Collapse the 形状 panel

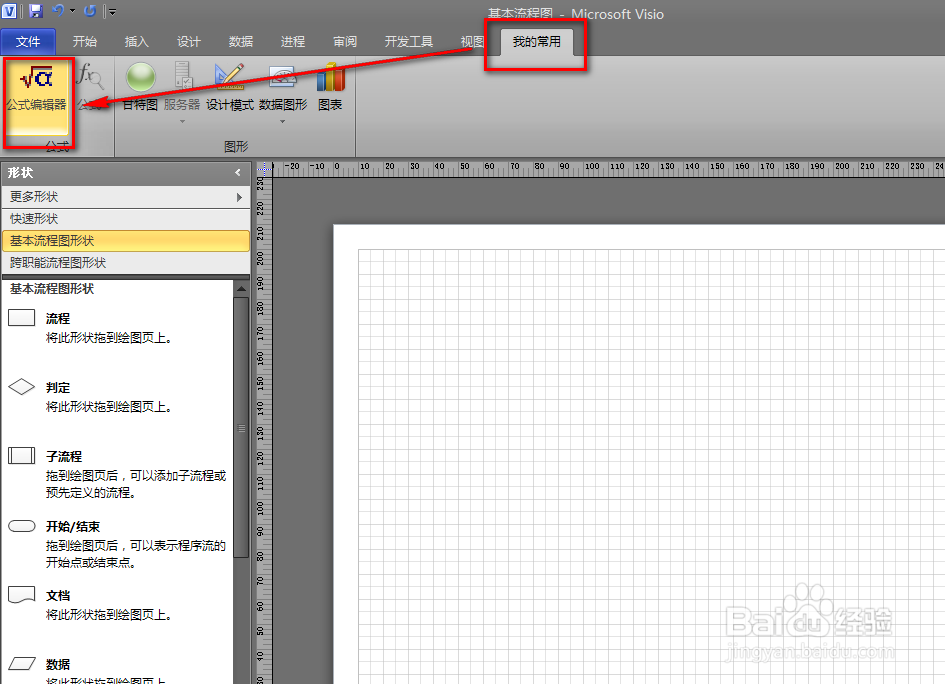[x=238, y=172]
